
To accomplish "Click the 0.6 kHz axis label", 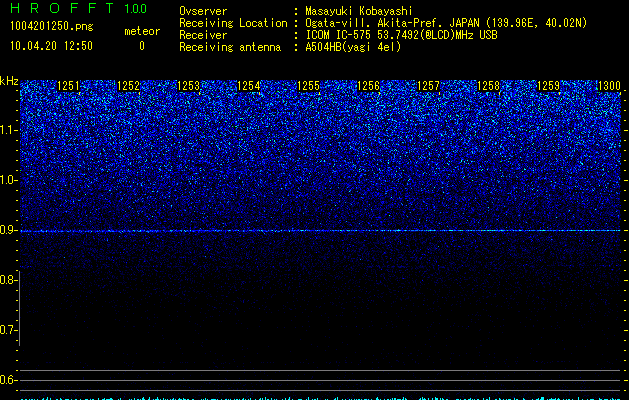I will [x=9, y=380].
